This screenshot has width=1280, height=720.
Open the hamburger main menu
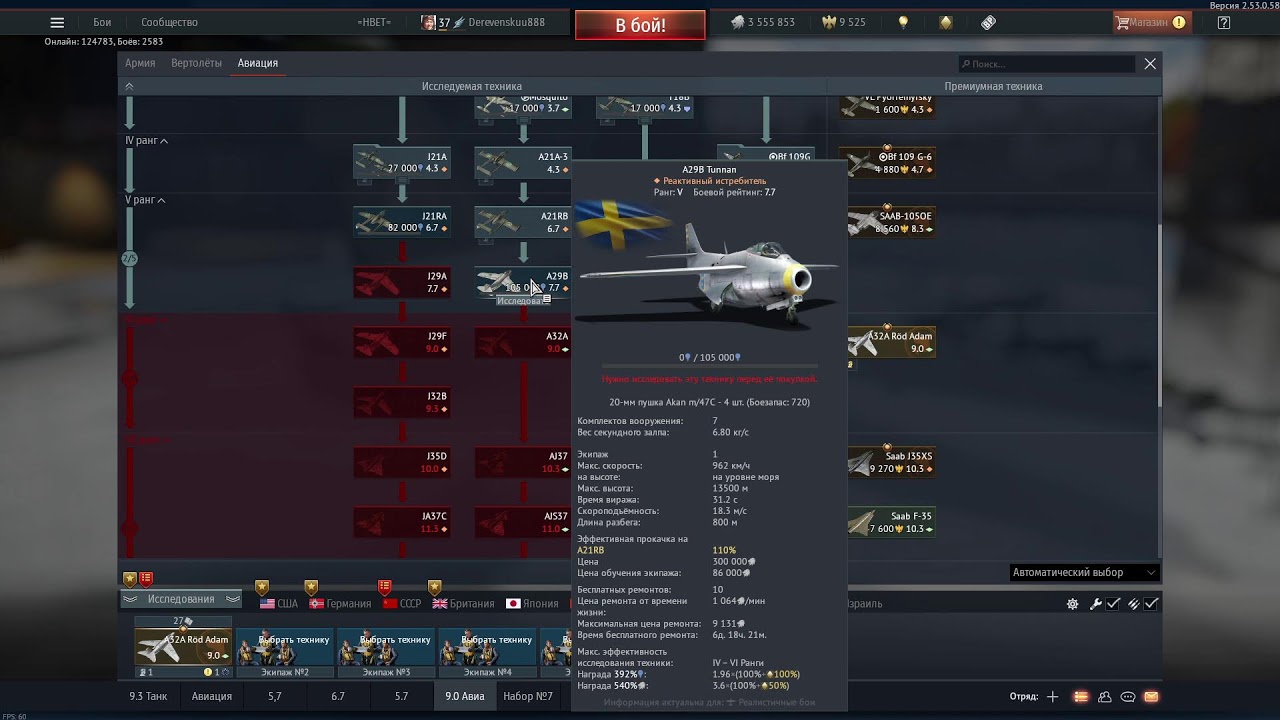[57, 22]
